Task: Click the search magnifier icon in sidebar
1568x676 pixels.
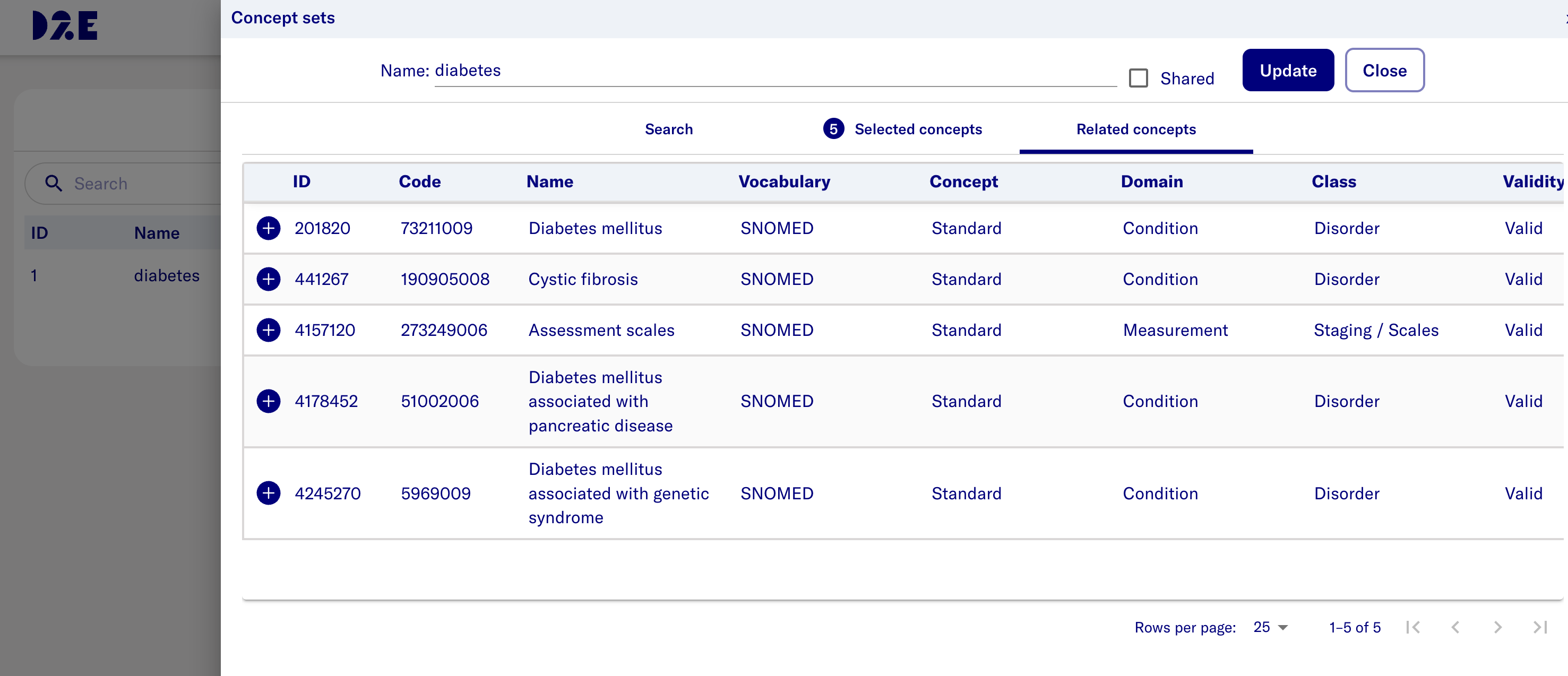Action: click(54, 183)
